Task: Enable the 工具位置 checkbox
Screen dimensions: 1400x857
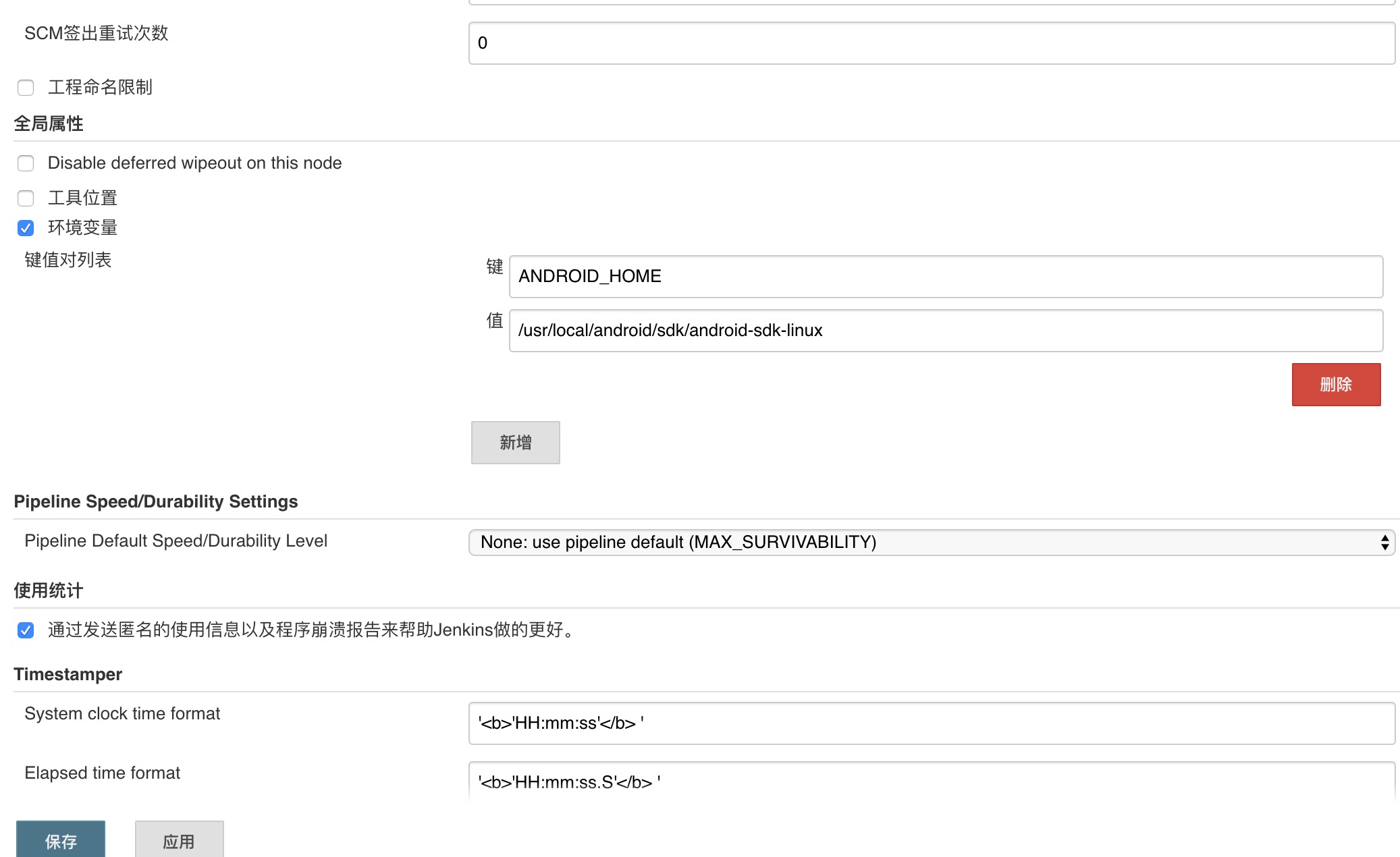Action: click(26, 198)
